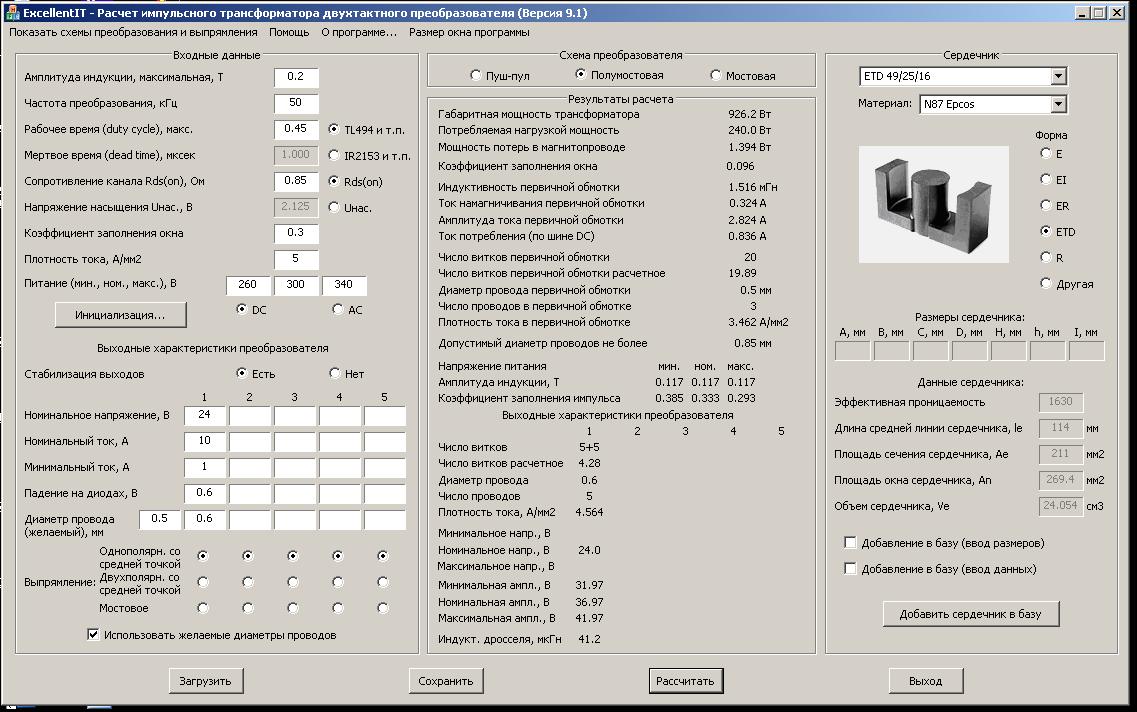Select the Полумостовая converter scheme

pos(580,74)
